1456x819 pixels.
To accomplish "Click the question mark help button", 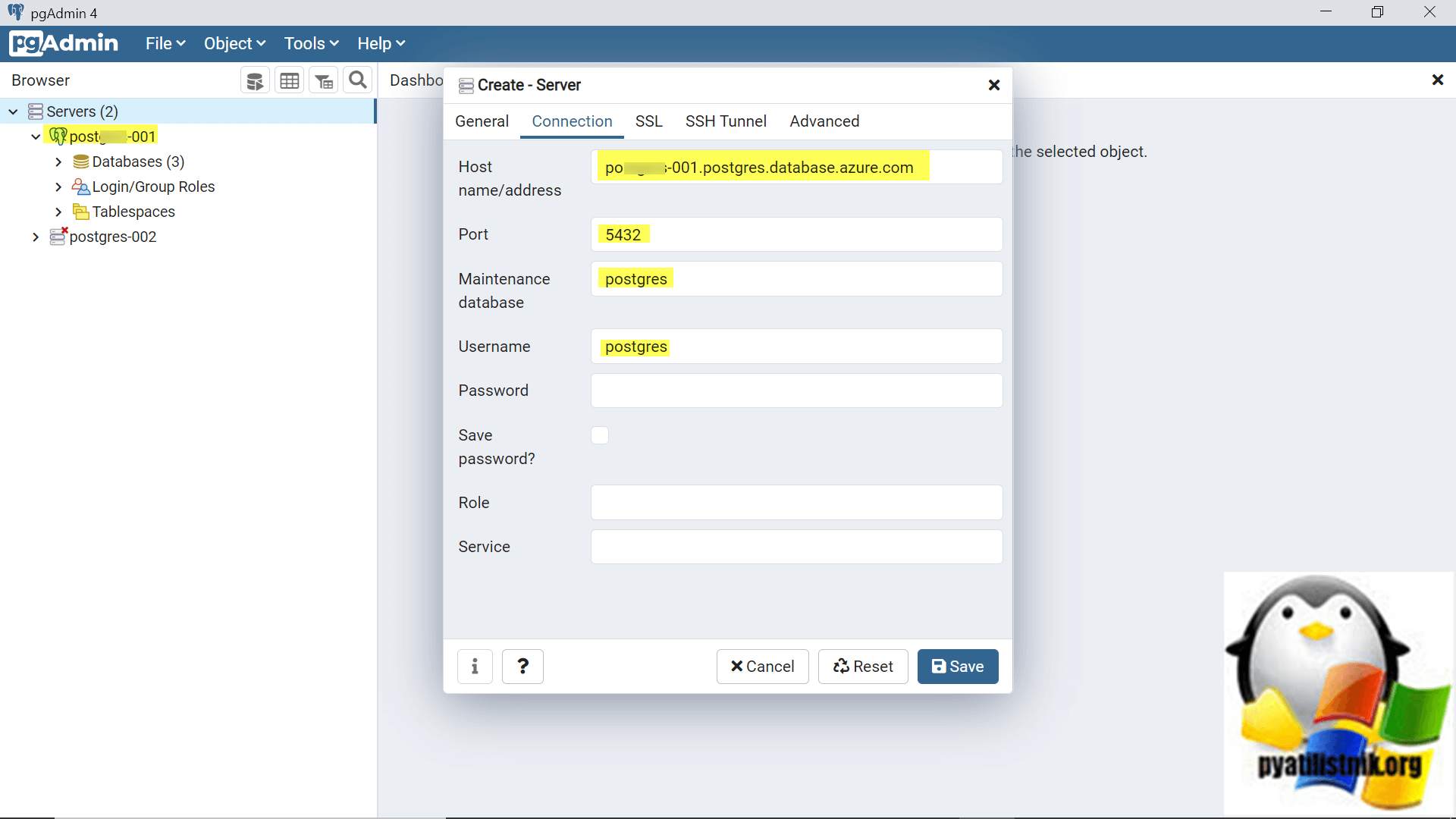I will tap(522, 667).
